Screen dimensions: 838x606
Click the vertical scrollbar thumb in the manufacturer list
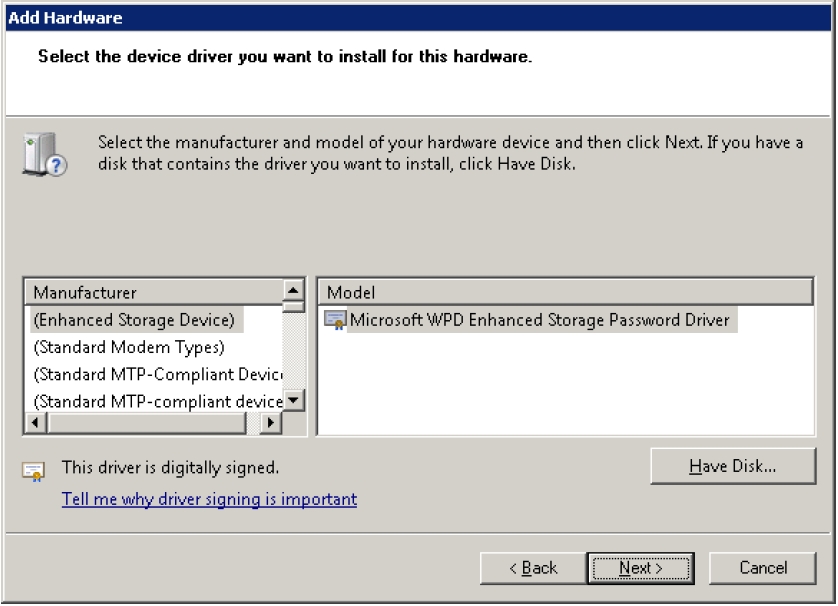point(293,307)
